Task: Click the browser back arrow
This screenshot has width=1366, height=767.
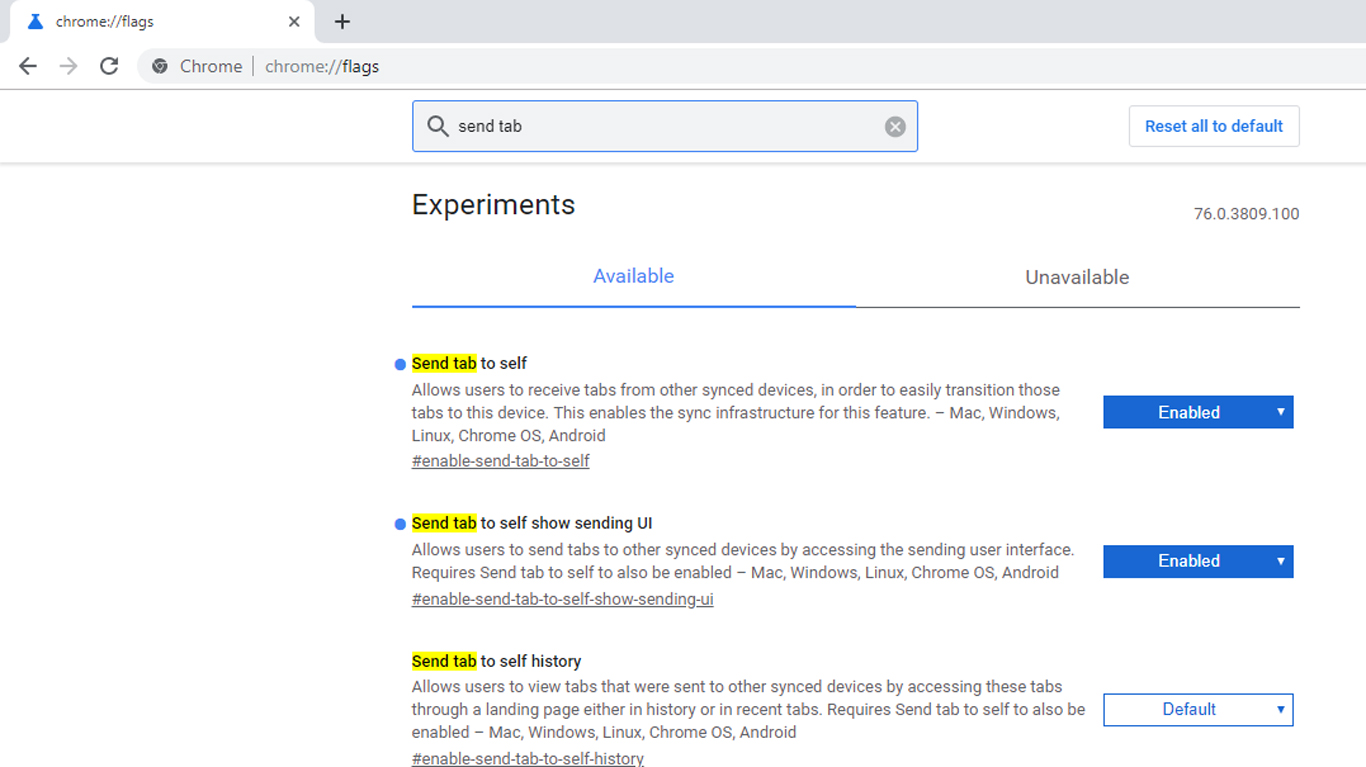Action: [28, 66]
